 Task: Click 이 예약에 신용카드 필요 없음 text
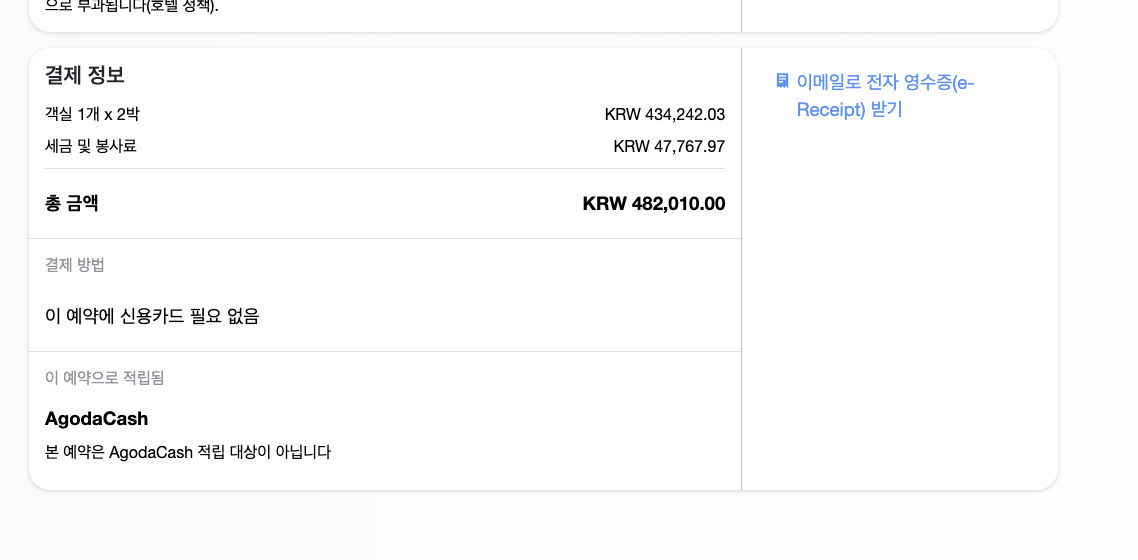click(152, 316)
